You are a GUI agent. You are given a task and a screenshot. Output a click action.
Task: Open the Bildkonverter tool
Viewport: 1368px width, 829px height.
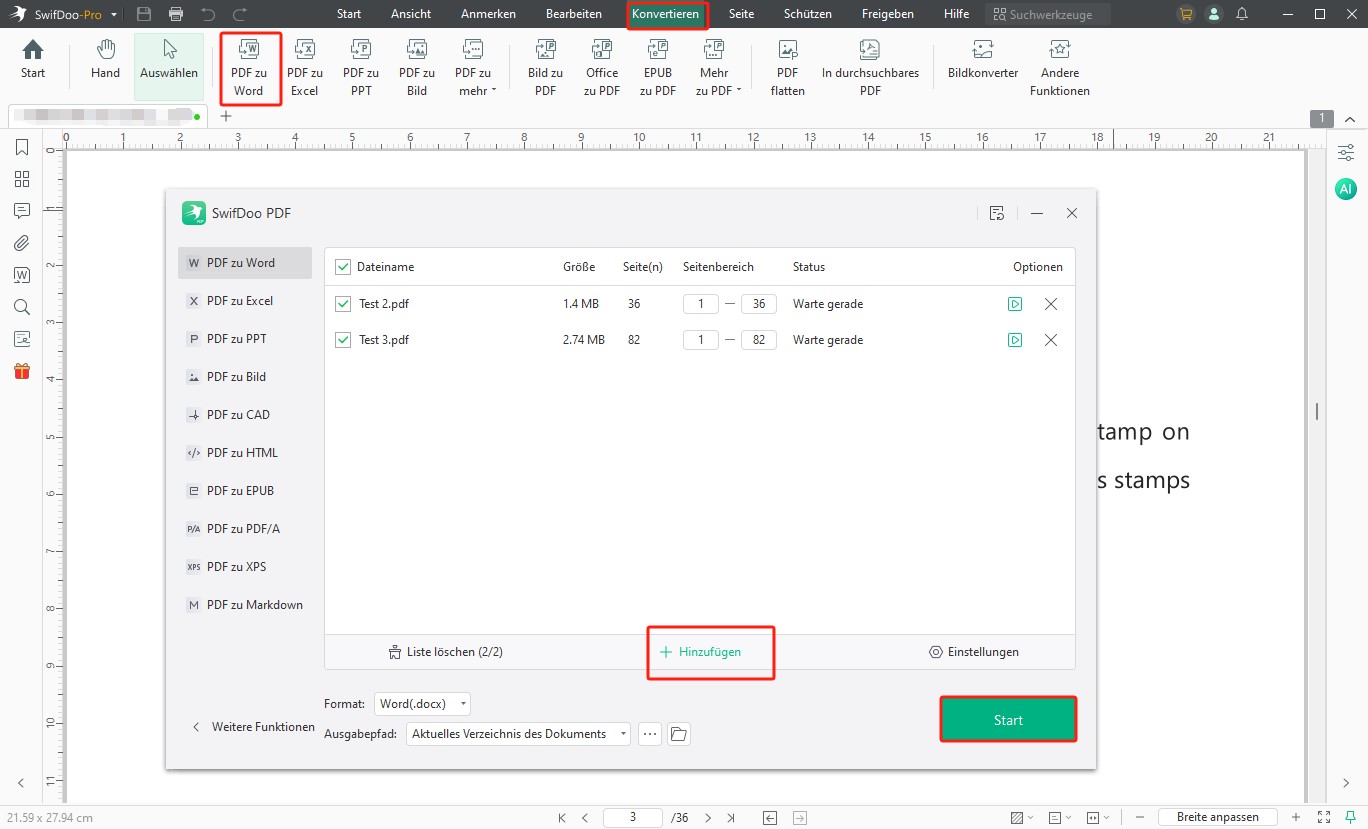pyautogui.click(x=983, y=60)
